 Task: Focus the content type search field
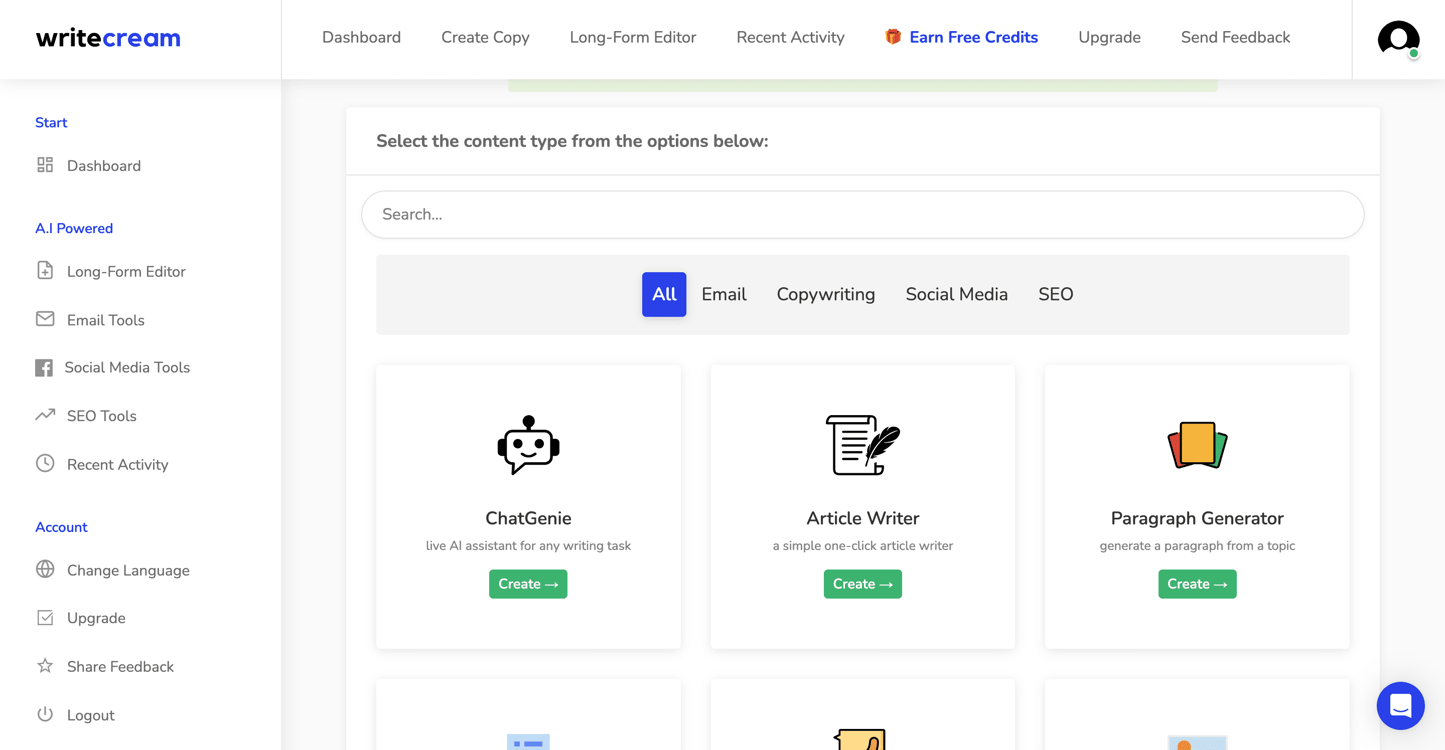[862, 215]
